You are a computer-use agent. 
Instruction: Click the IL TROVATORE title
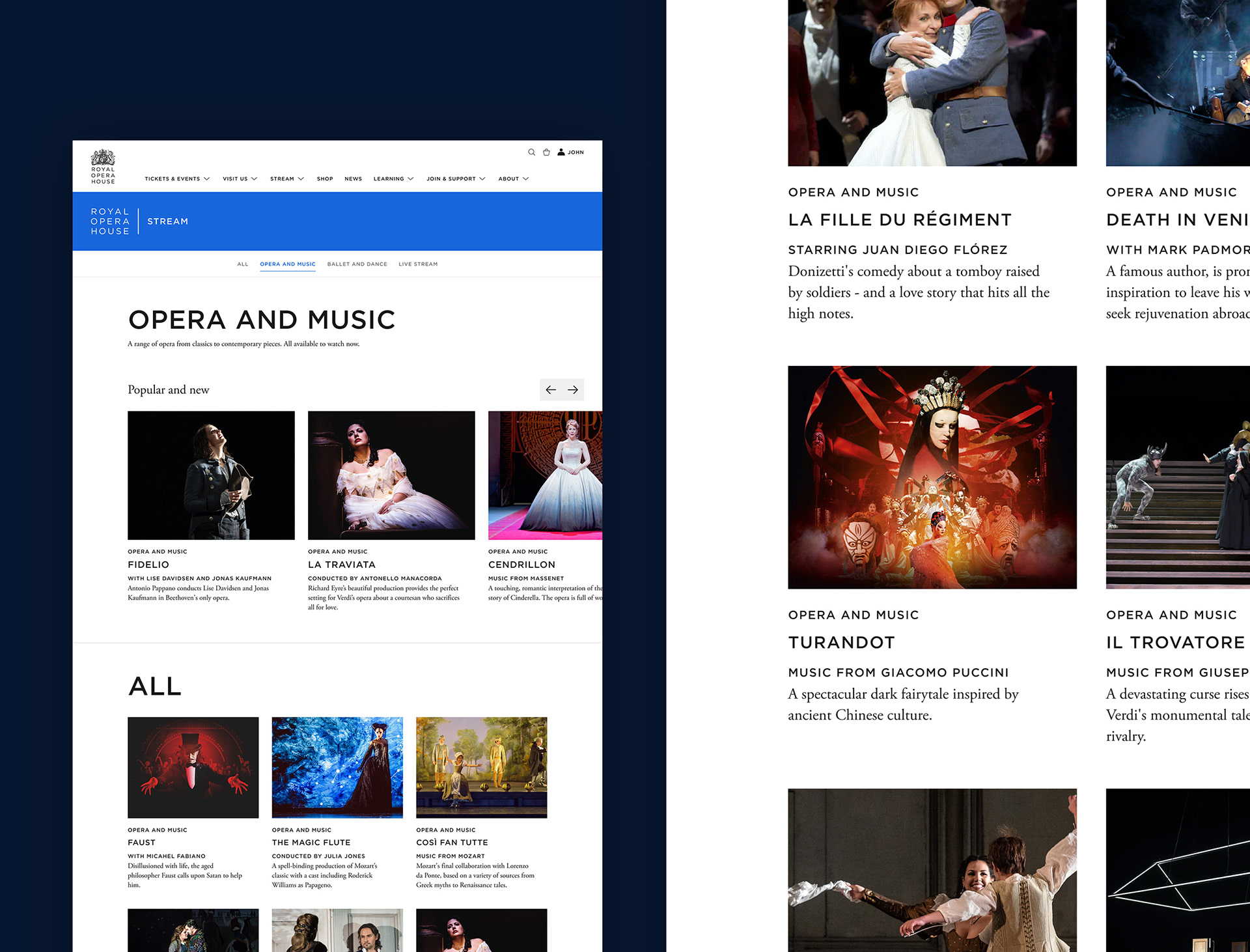click(x=1175, y=643)
